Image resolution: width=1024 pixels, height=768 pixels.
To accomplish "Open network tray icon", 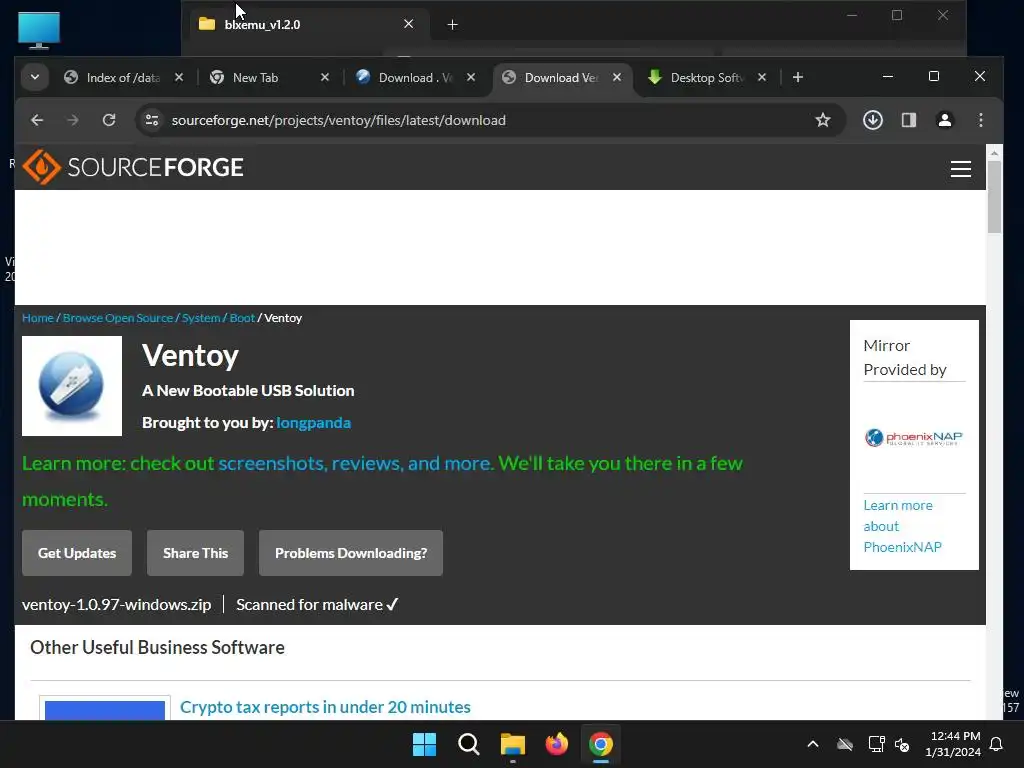I will tap(876, 744).
